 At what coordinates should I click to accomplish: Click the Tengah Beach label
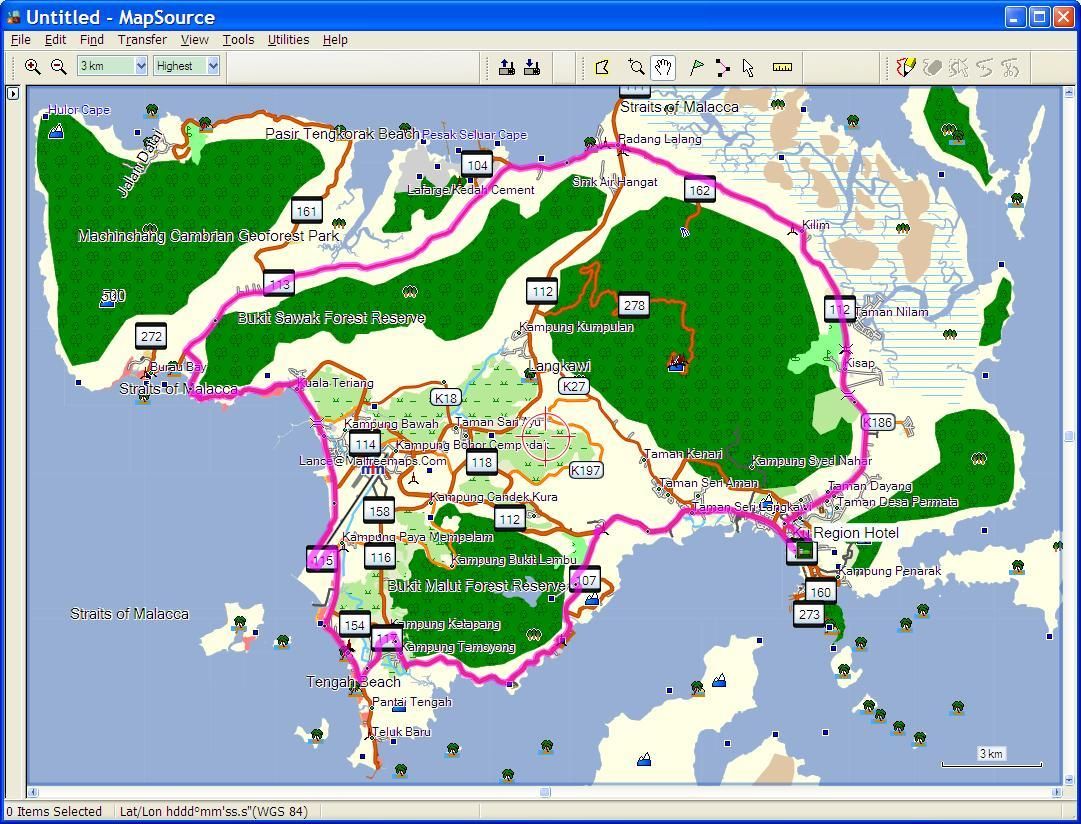pos(353,681)
